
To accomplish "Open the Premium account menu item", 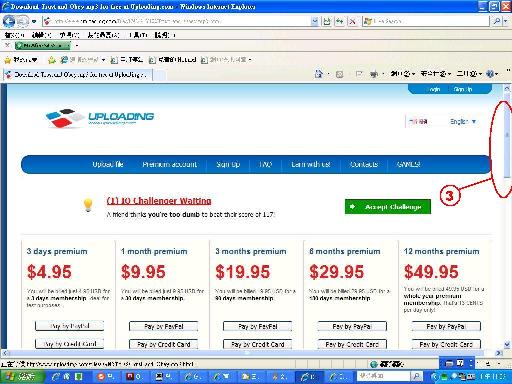I will pos(169,164).
